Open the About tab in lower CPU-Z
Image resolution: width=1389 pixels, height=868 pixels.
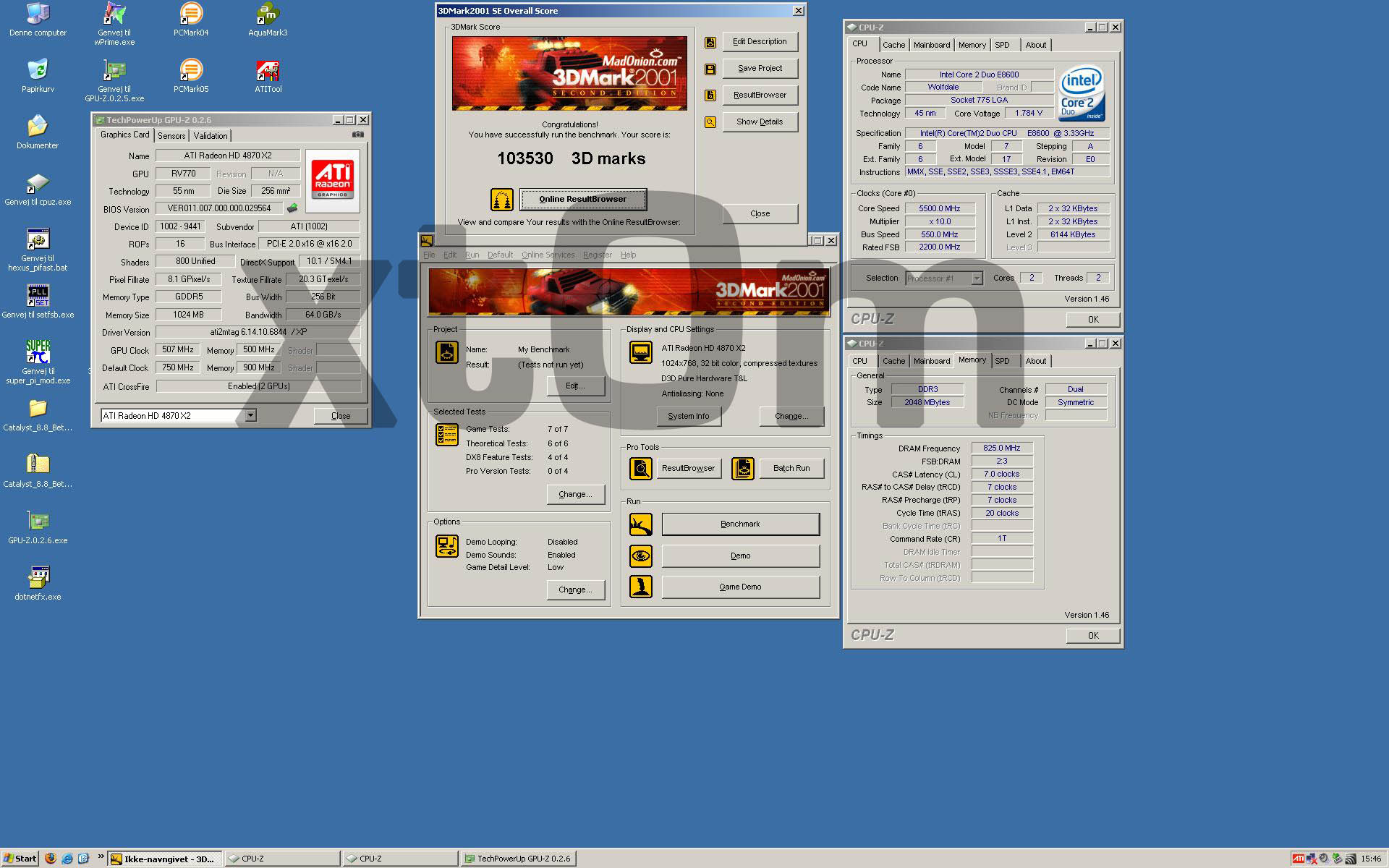[1035, 361]
